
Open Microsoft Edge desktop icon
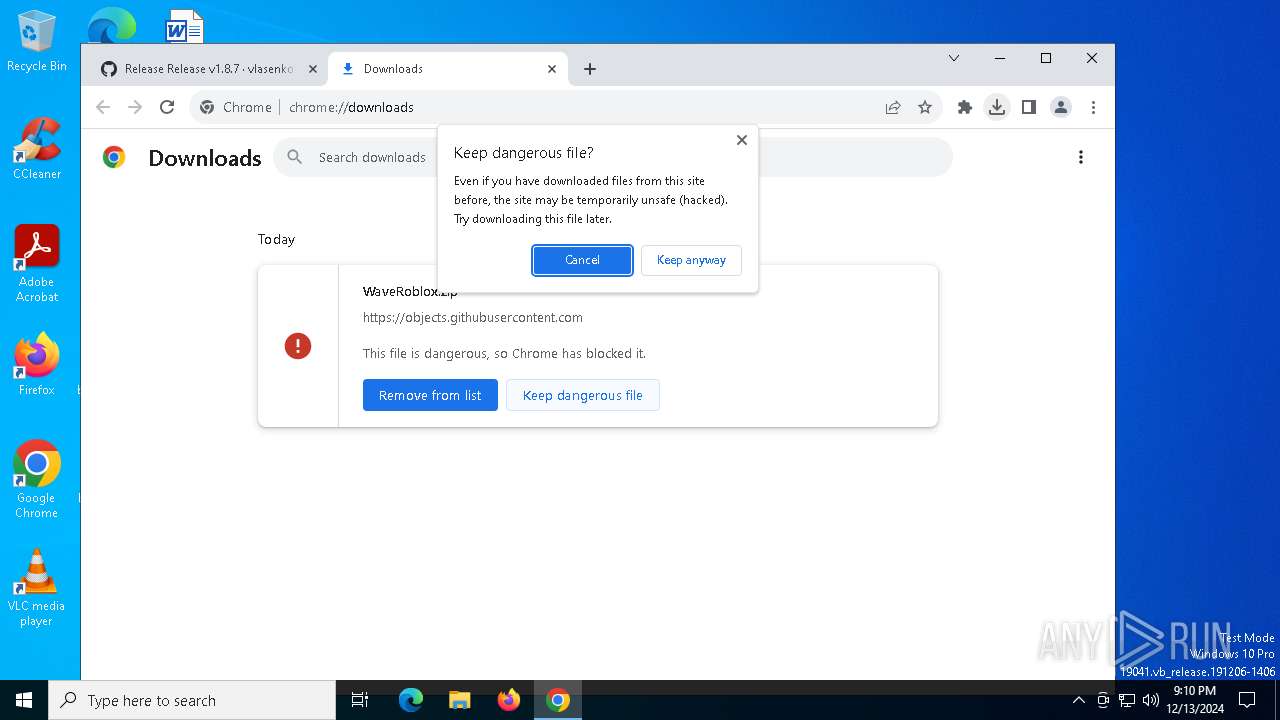pyautogui.click(x=111, y=26)
